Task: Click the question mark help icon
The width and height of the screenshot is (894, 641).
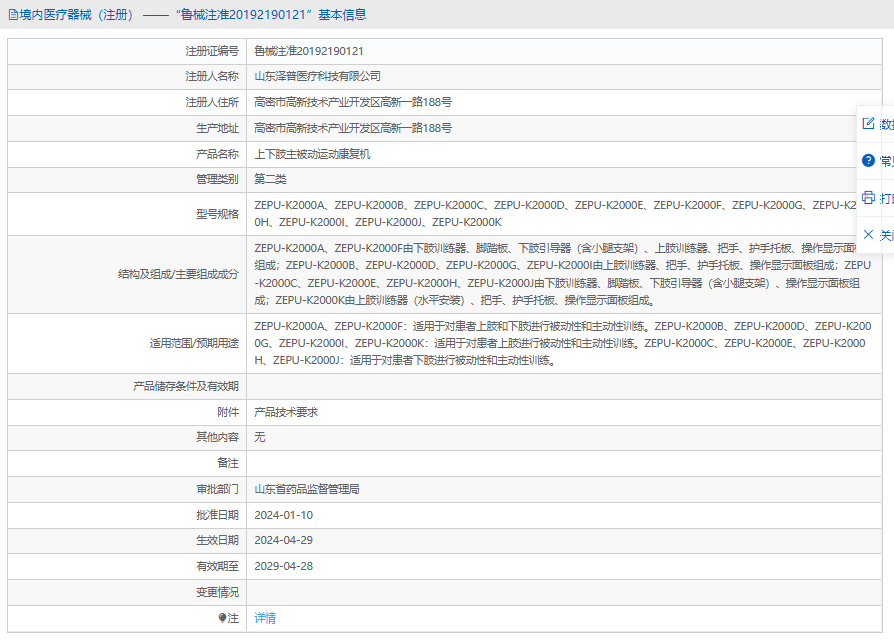Action: pyautogui.click(x=868, y=160)
